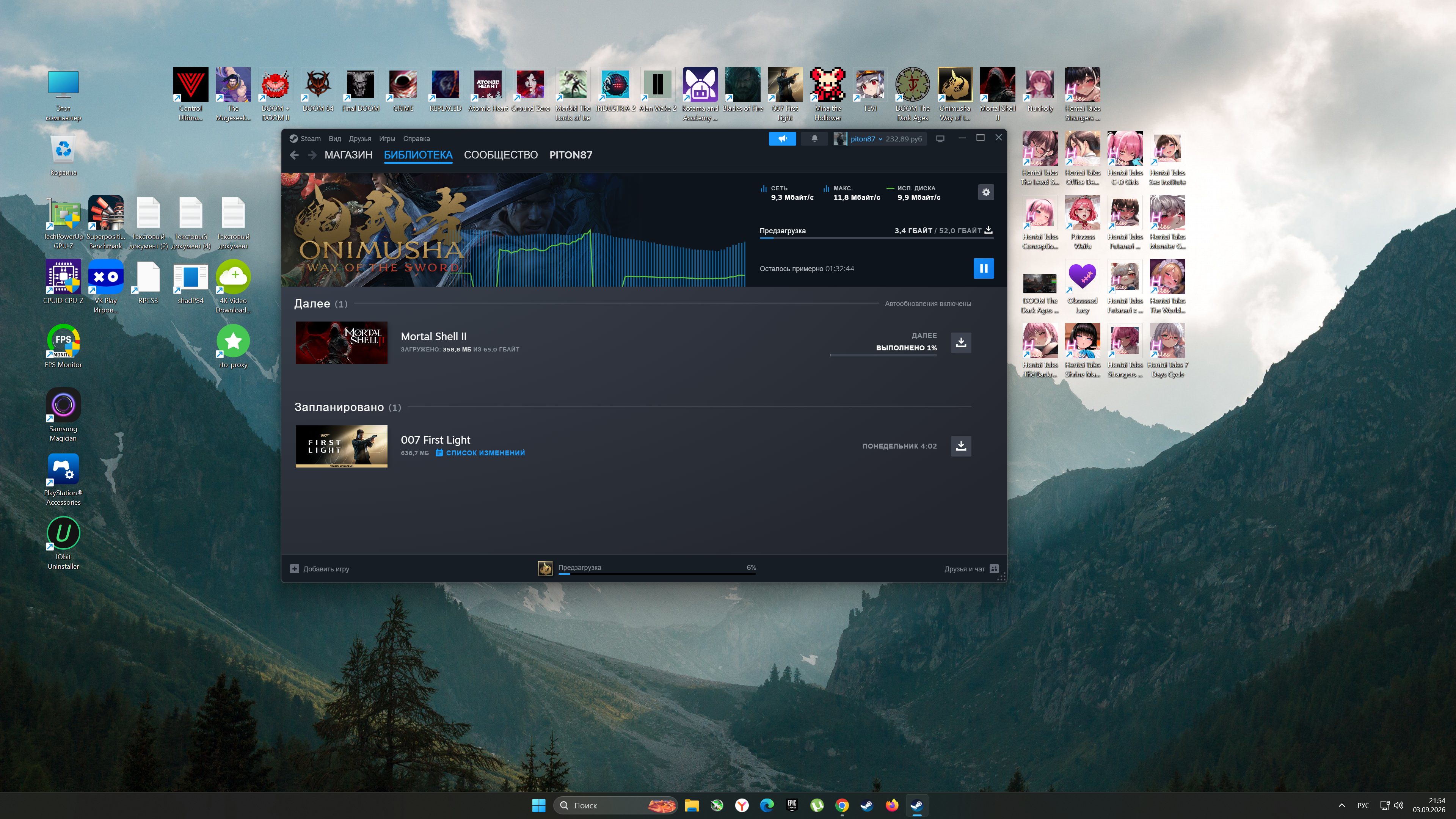Switch to the СООБЩЕСТВО tab

point(501,155)
